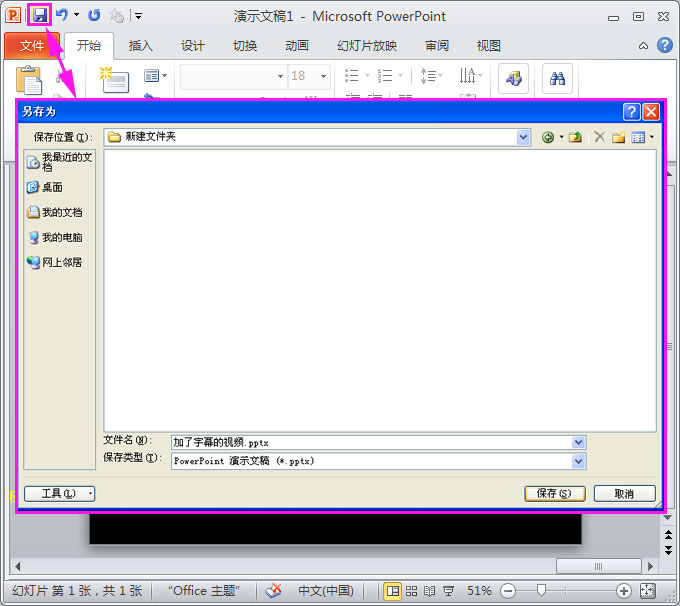Click the zoom in plus button

(623, 591)
